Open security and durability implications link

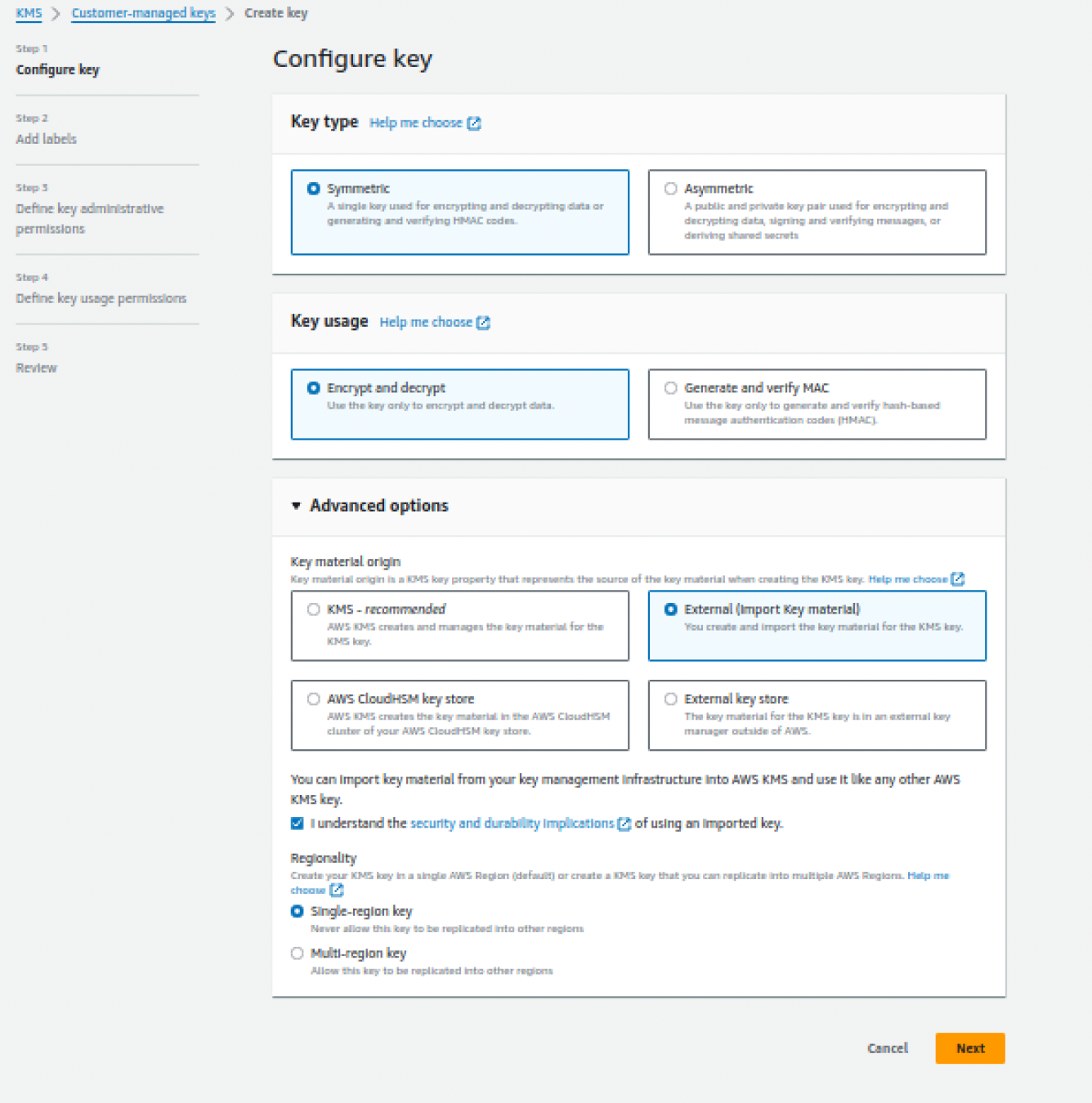coord(512,824)
